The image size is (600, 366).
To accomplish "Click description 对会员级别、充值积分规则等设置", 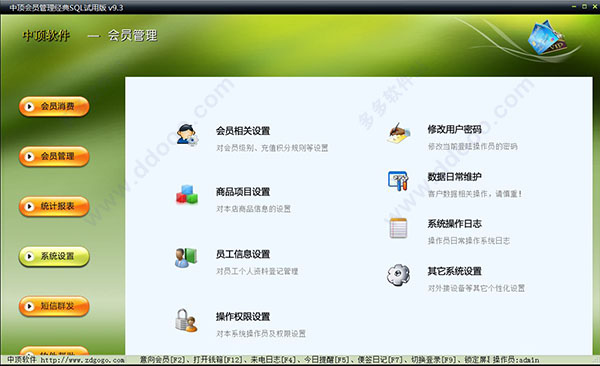I will (x=272, y=148).
